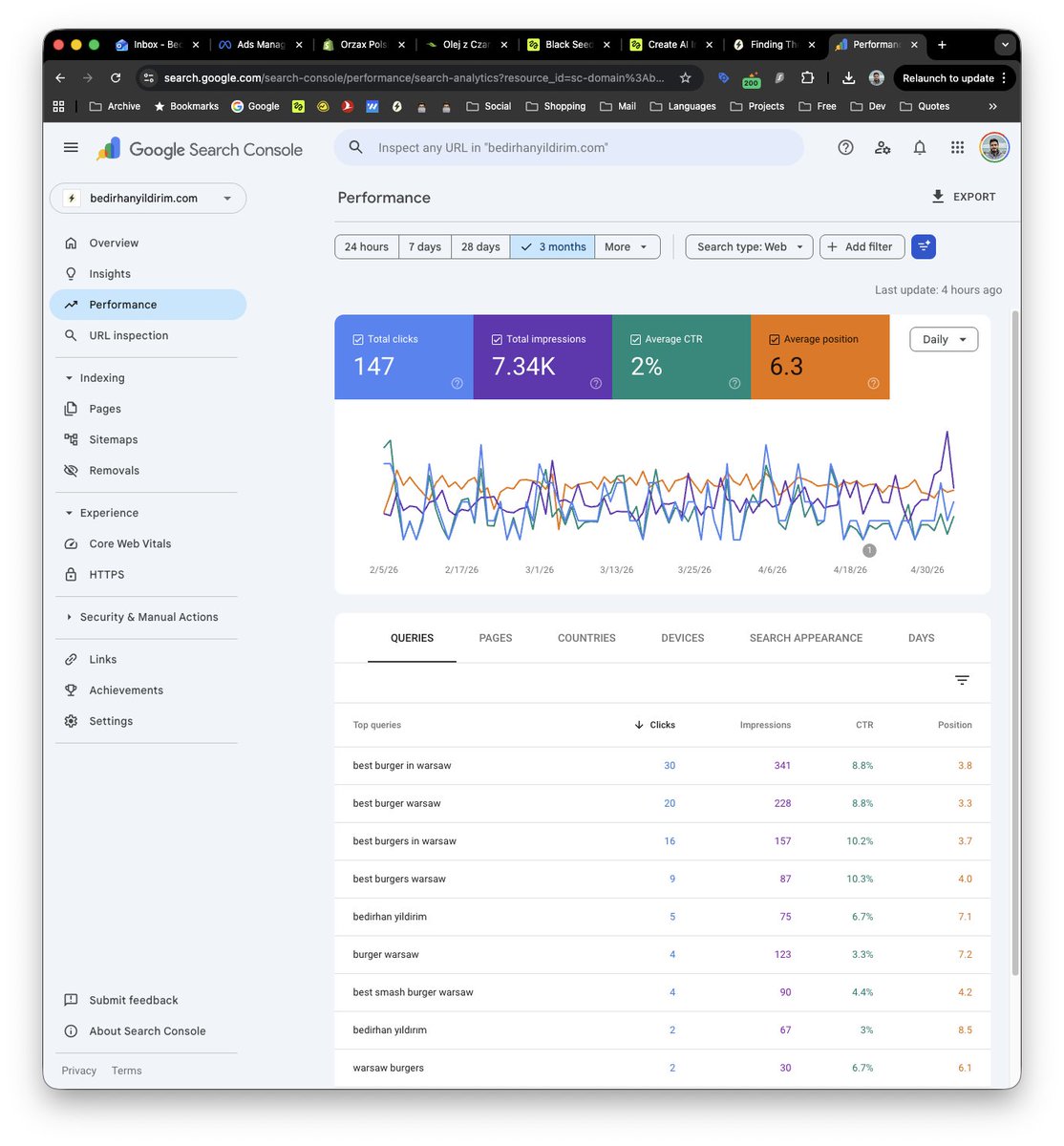Click the chart annotation marker near 4/18/26
The image size is (1064, 1146).
coord(869,550)
